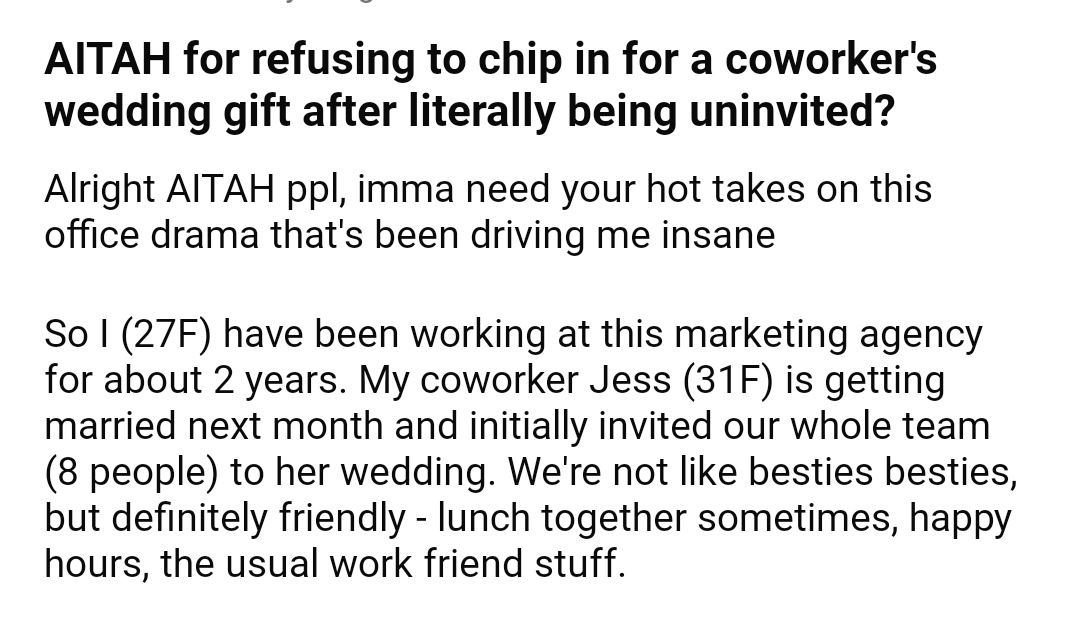The image size is (1080, 641).
Task: Click the word "uninvited?" in the title
Action: (791, 111)
